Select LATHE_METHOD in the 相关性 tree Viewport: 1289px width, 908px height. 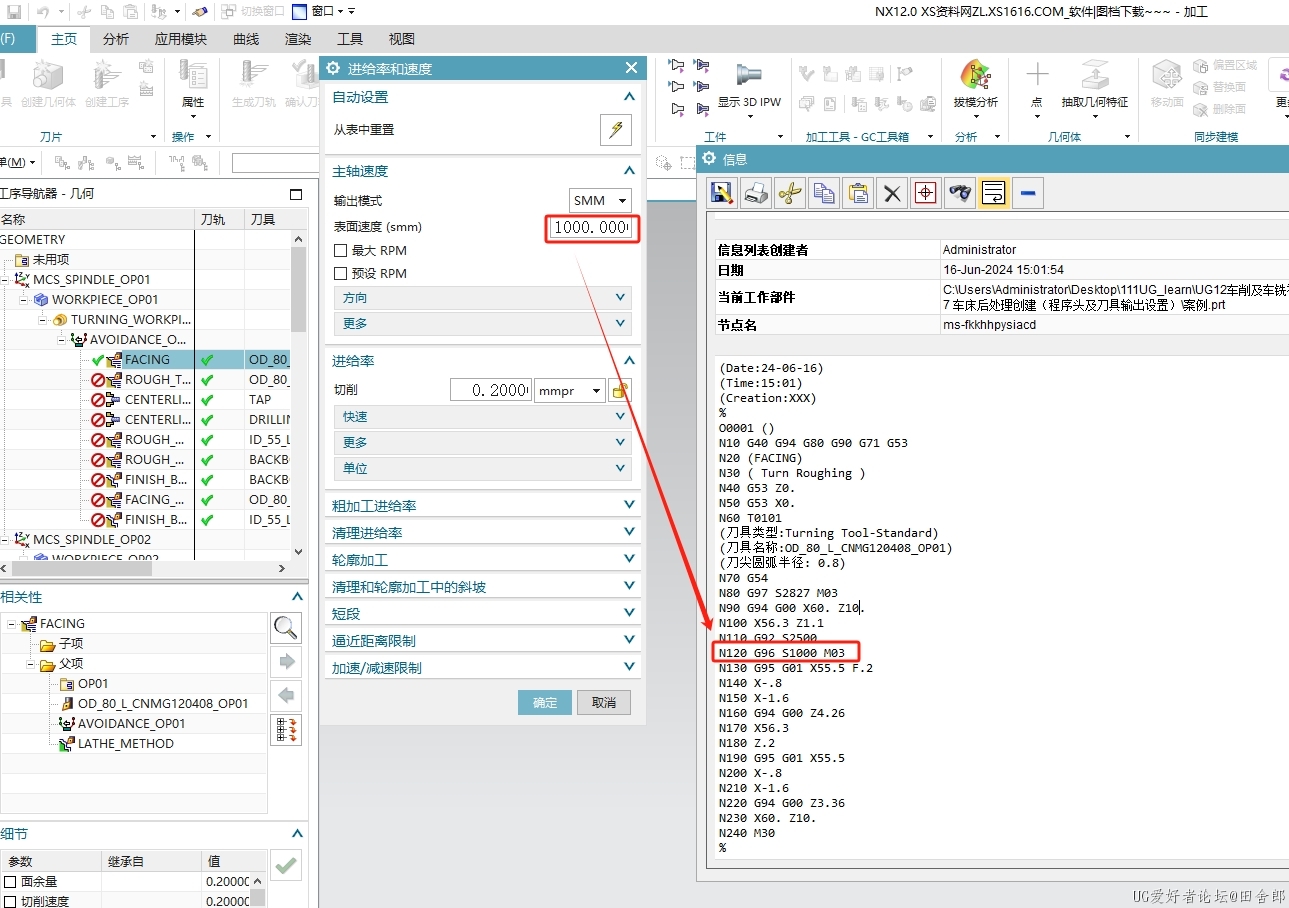tap(126, 744)
